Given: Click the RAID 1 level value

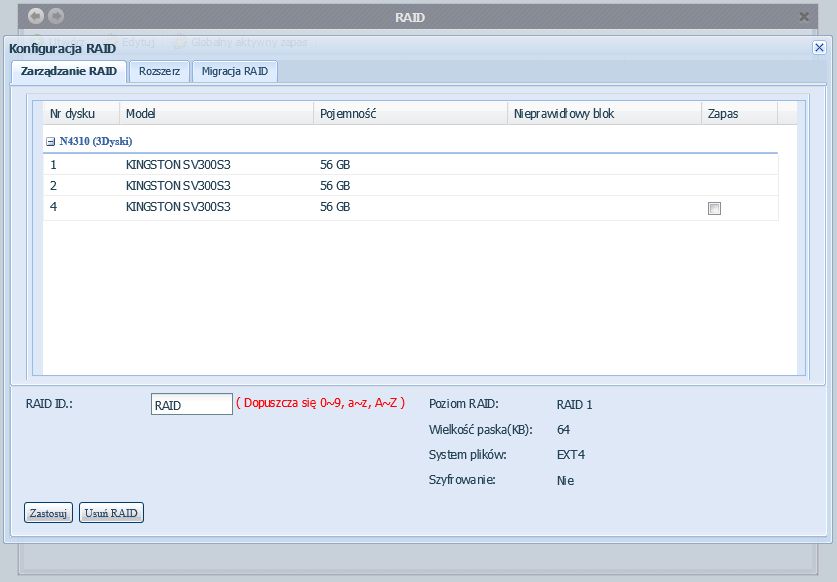Looking at the screenshot, I should (574, 405).
